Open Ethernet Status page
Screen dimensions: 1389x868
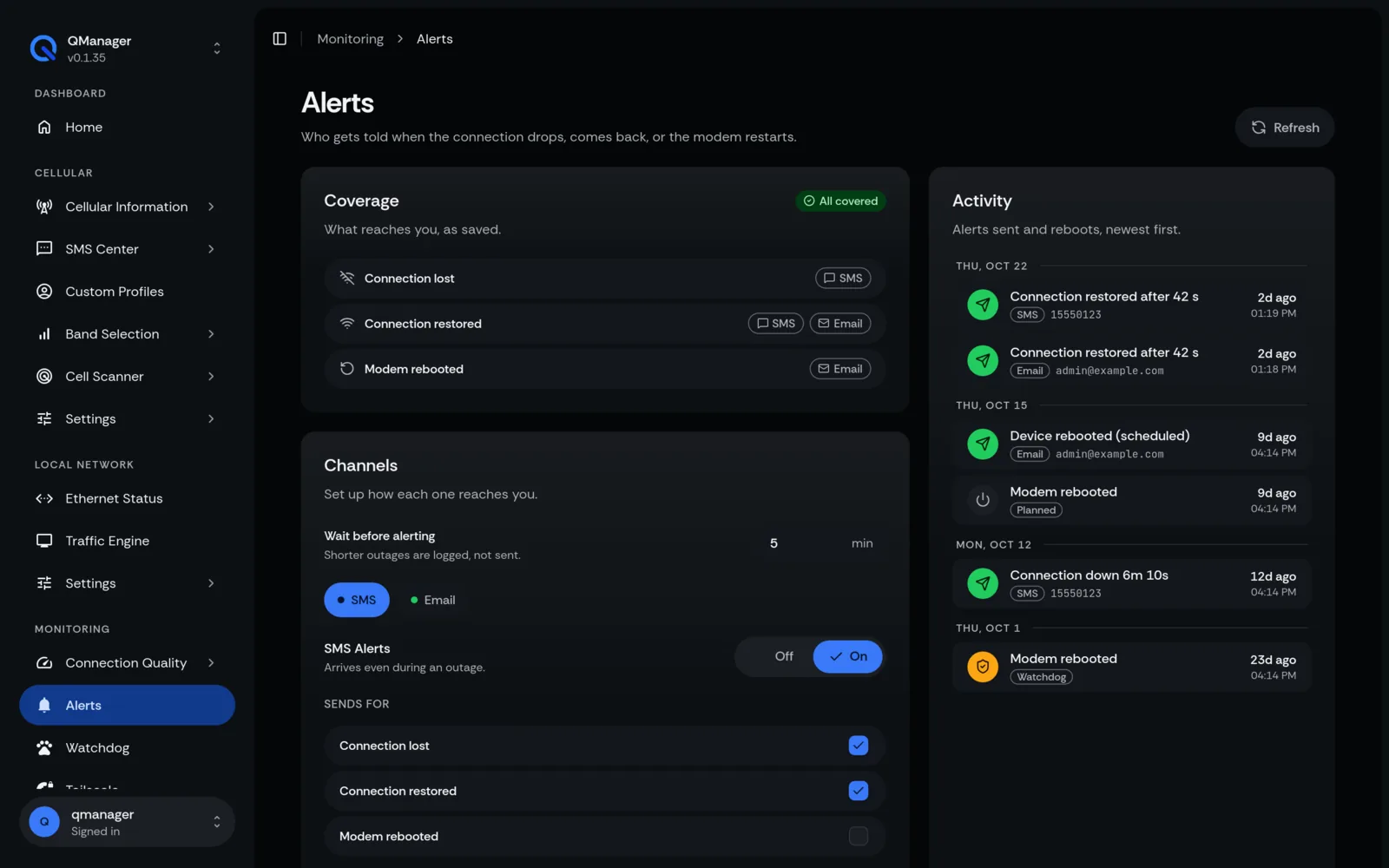(127, 498)
